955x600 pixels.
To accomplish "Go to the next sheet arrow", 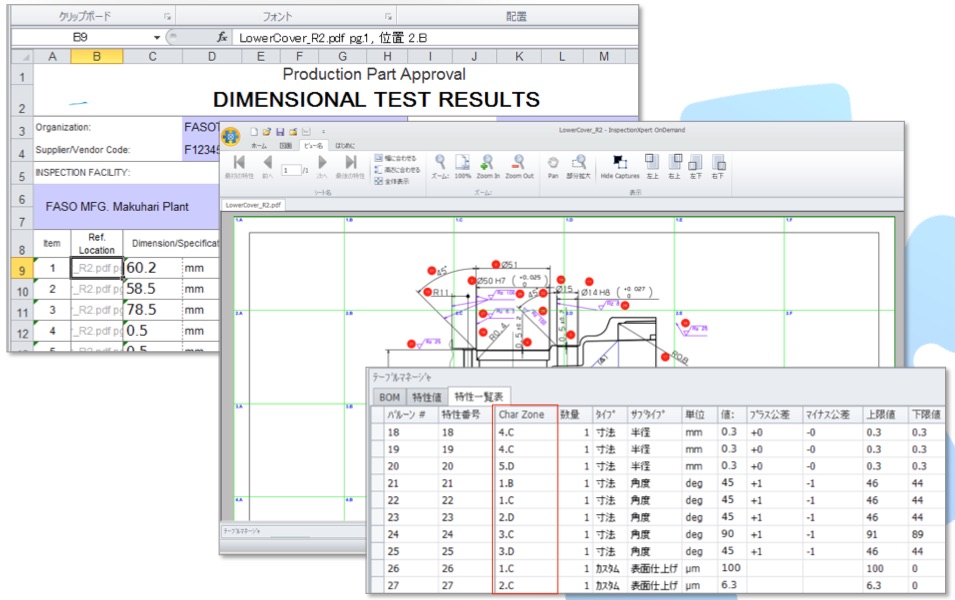I will pos(322,163).
